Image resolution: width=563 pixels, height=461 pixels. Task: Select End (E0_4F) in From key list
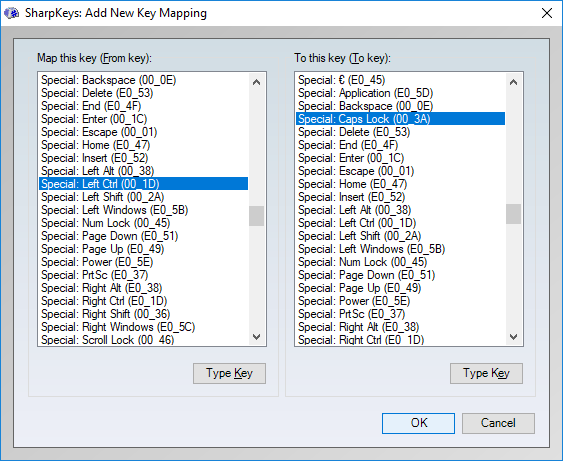(143, 106)
